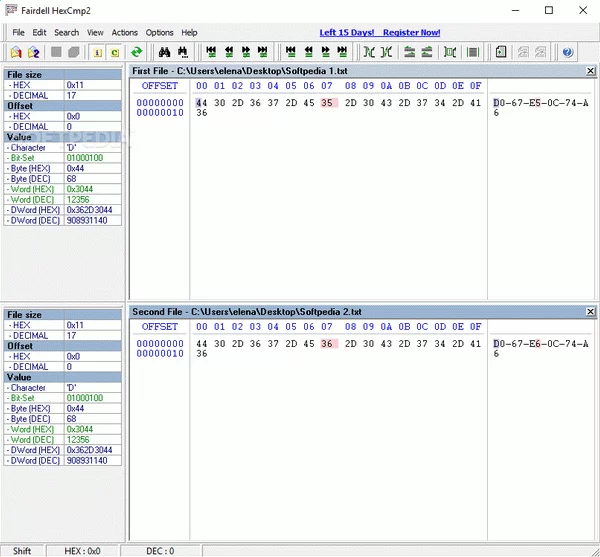Image resolution: width=600 pixels, height=557 pixels.
Task: Click the single gray square toolbar icon
Action: (56, 52)
